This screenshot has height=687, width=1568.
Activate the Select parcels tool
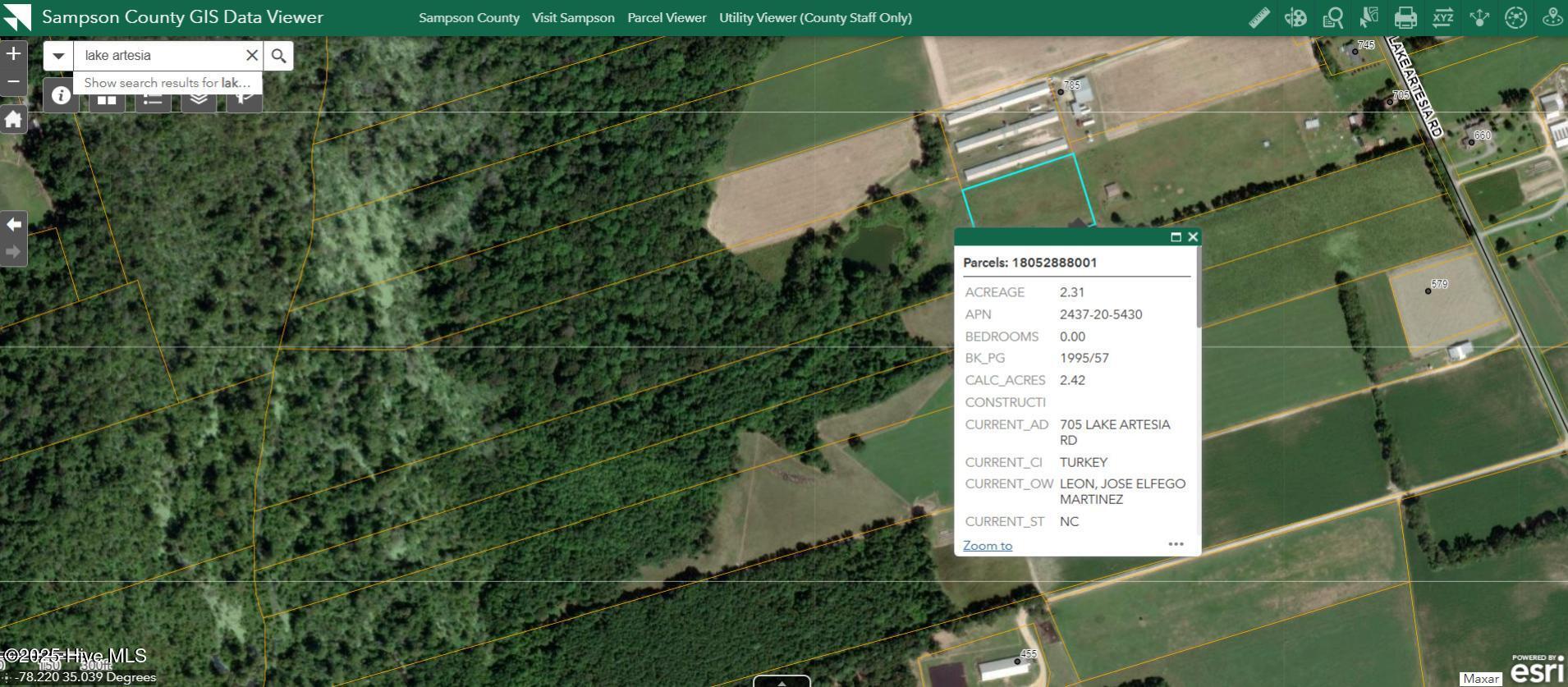tap(1369, 17)
